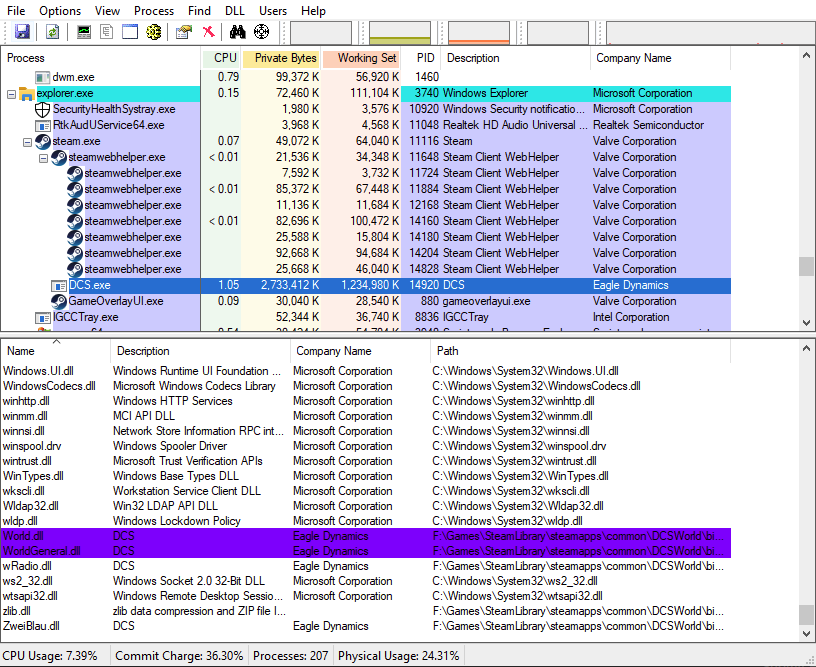Image resolution: width=816 pixels, height=667 pixels.
Task: Open the View menu
Action: coord(108,11)
